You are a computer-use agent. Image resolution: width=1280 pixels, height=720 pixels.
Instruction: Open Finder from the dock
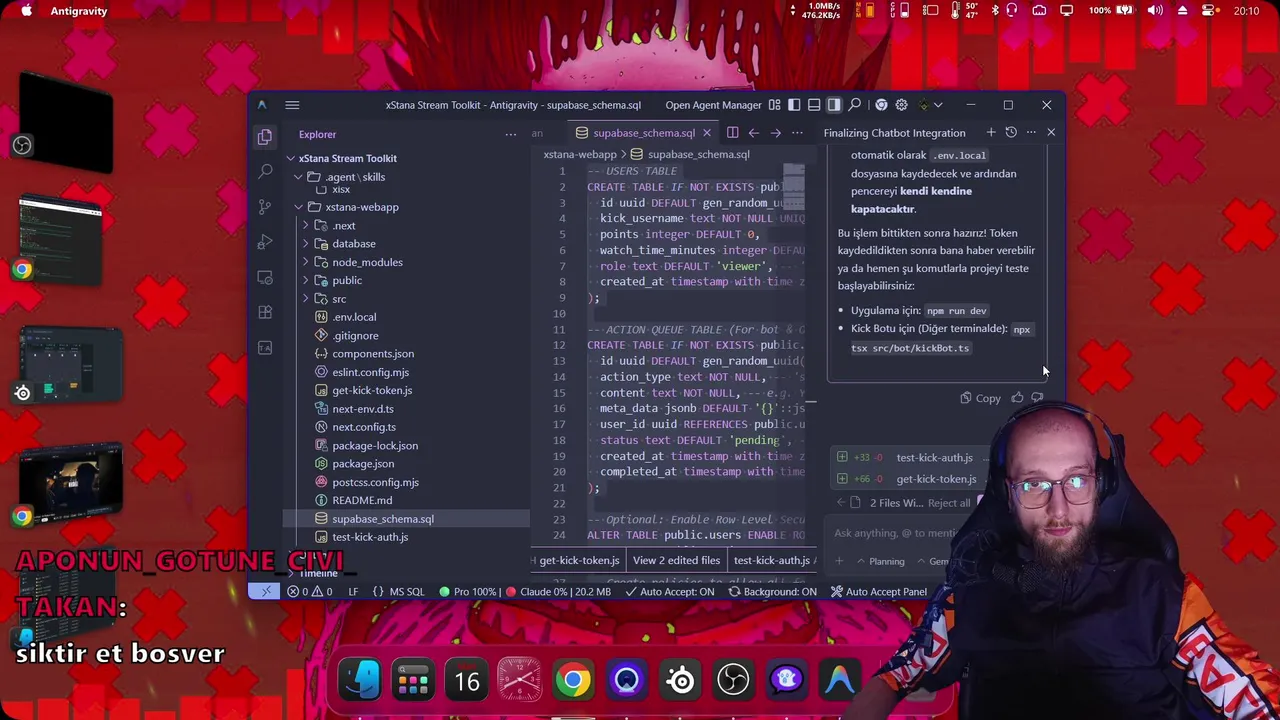coord(360,681)
